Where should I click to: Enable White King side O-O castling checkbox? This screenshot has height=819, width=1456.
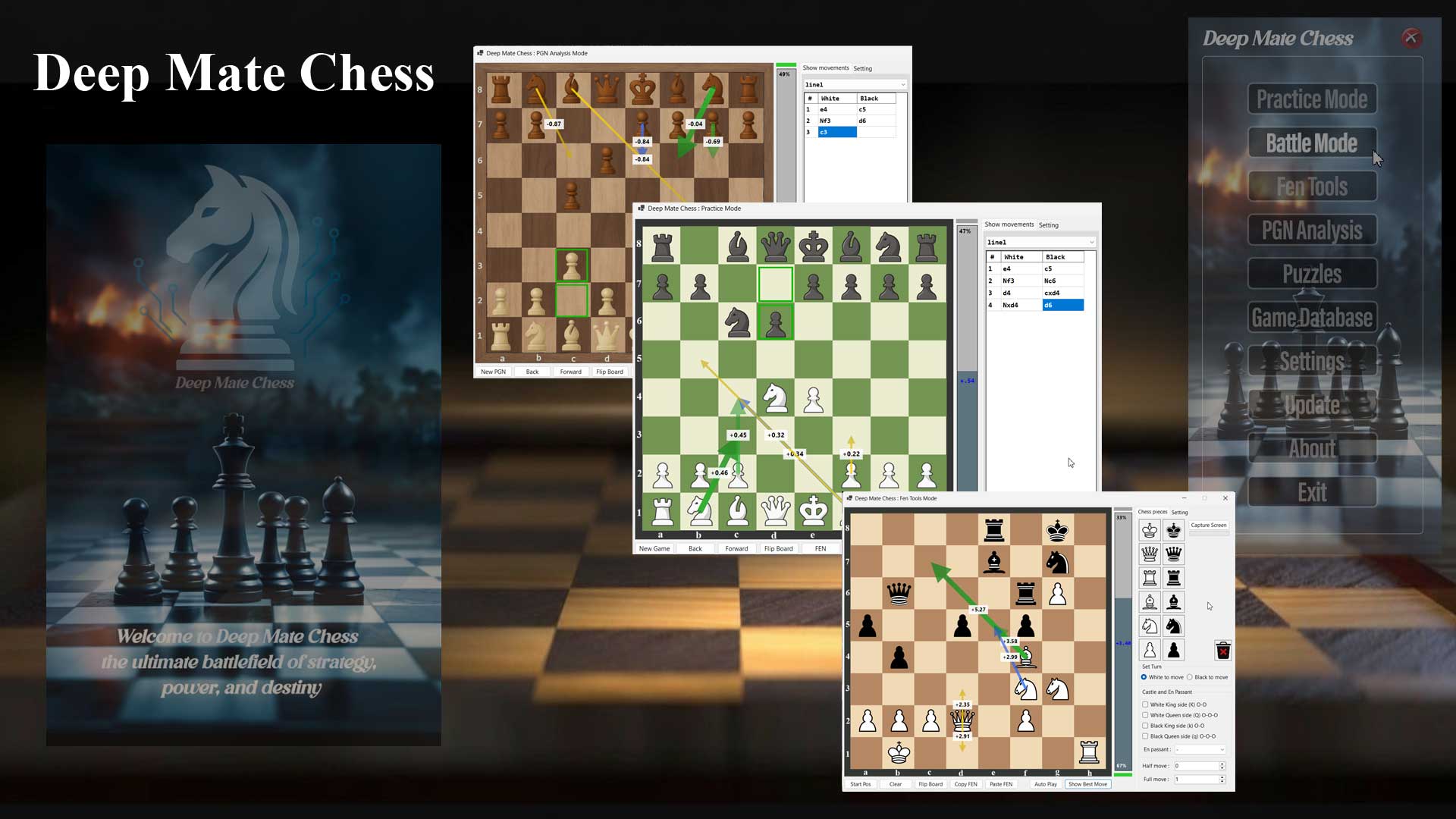(x=1145, y=704)
